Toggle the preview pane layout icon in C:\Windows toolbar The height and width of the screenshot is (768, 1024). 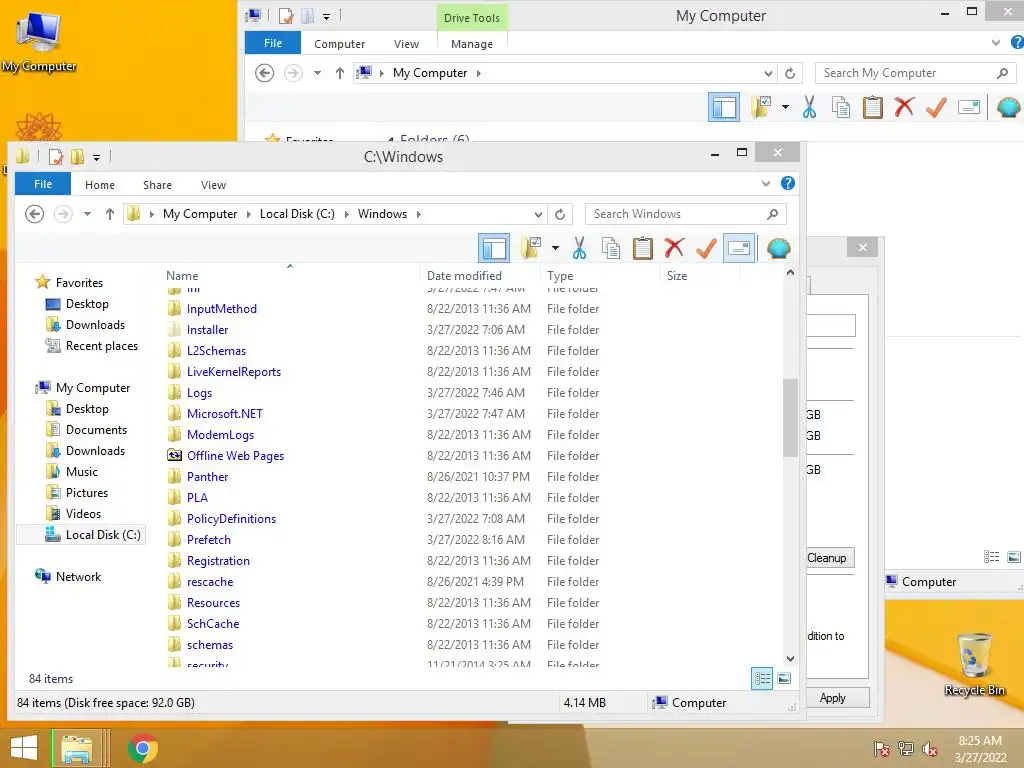pos(494,248)
